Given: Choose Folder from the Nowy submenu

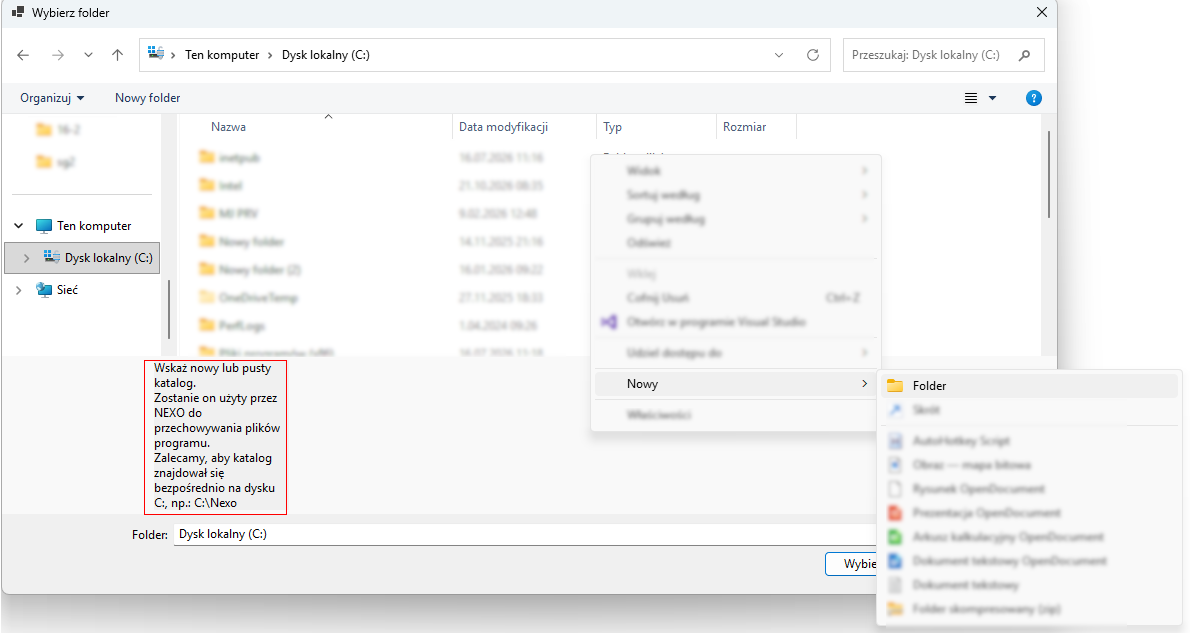Looking at the screenshot, I should (1030, 386).
